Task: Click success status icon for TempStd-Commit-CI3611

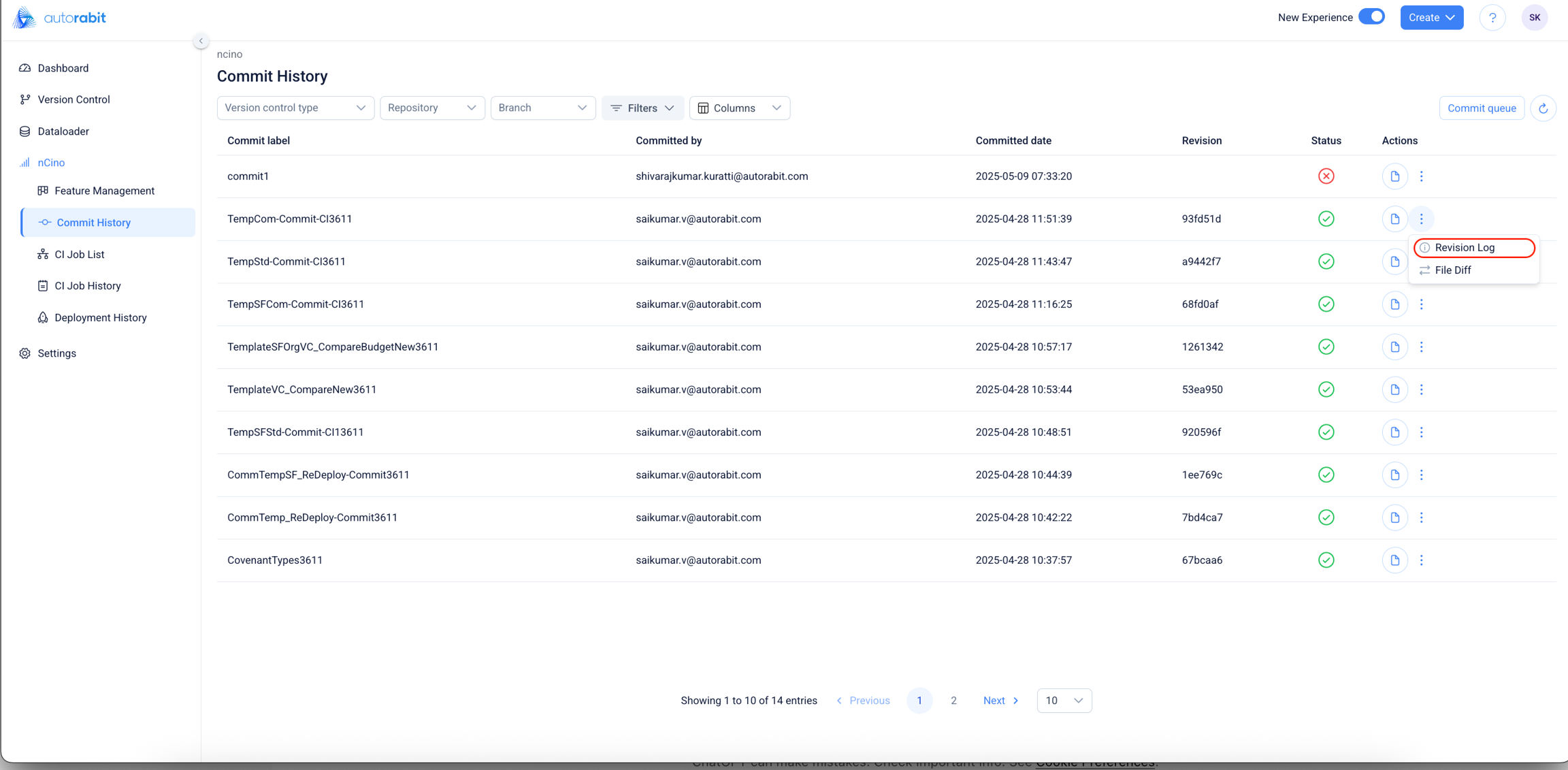Action: tap(1326, 261)
